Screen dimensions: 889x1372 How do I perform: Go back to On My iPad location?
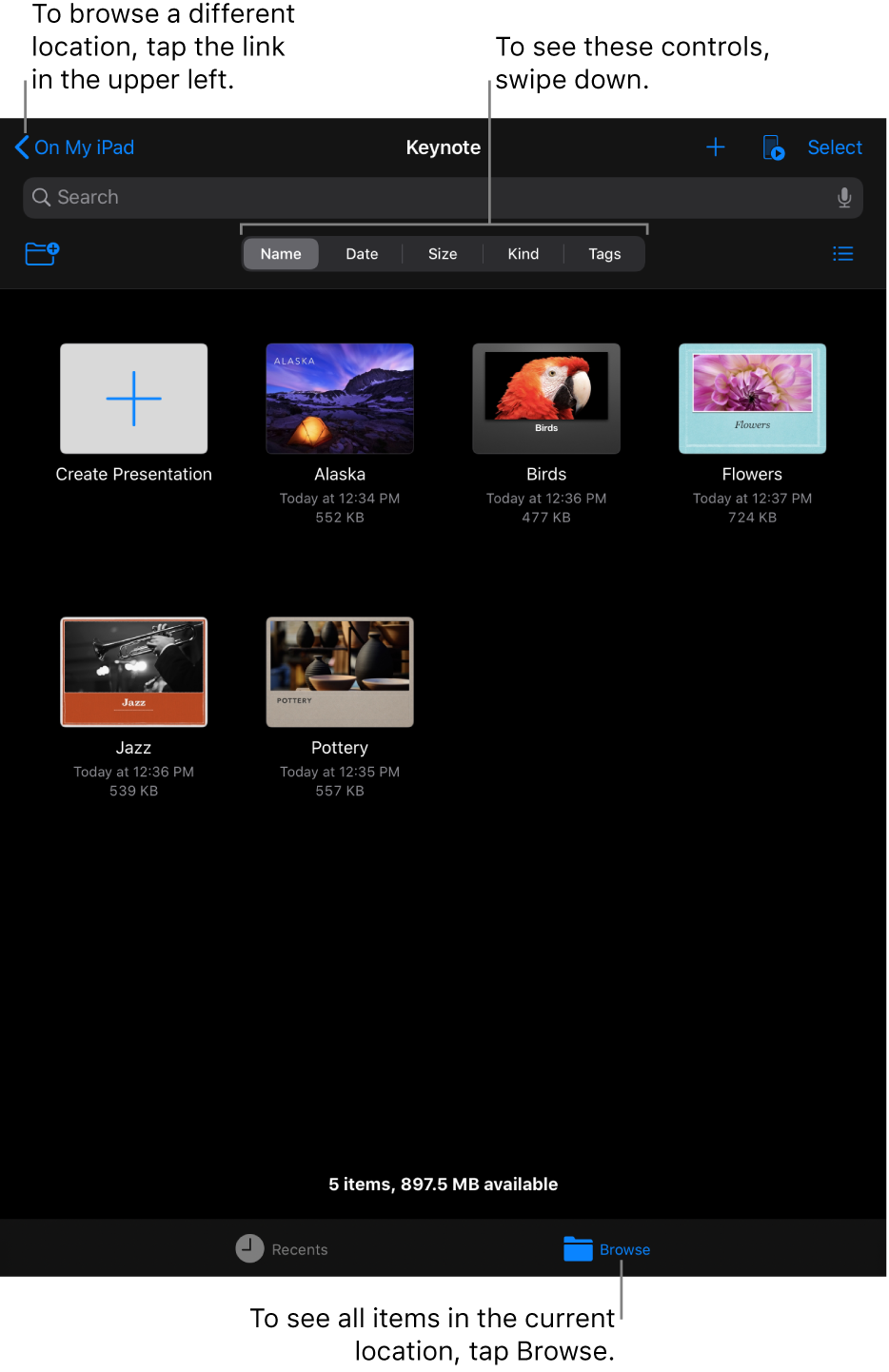[x=75, y=147]
